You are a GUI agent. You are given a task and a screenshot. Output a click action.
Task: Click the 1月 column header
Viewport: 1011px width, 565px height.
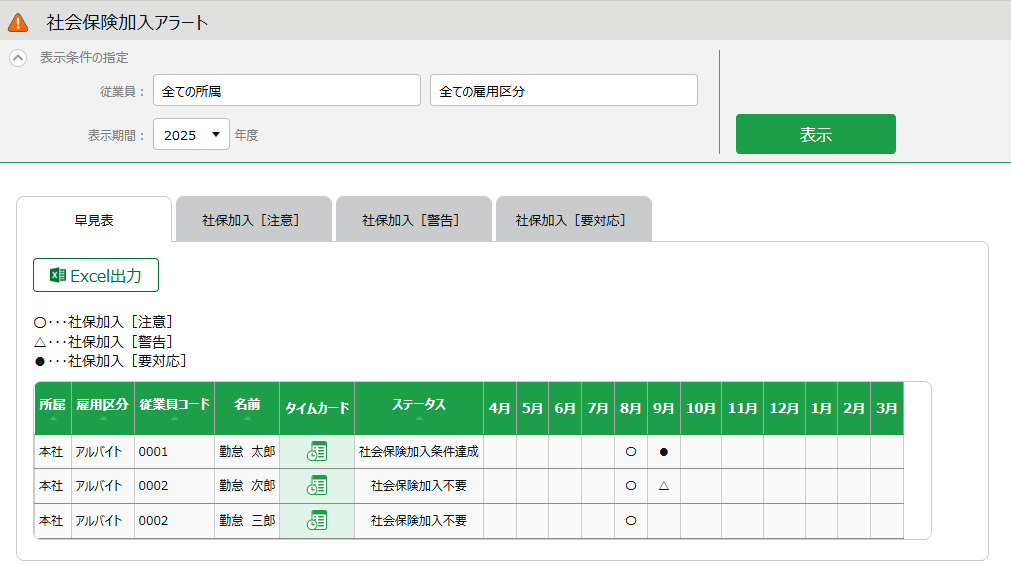(821, 408)
